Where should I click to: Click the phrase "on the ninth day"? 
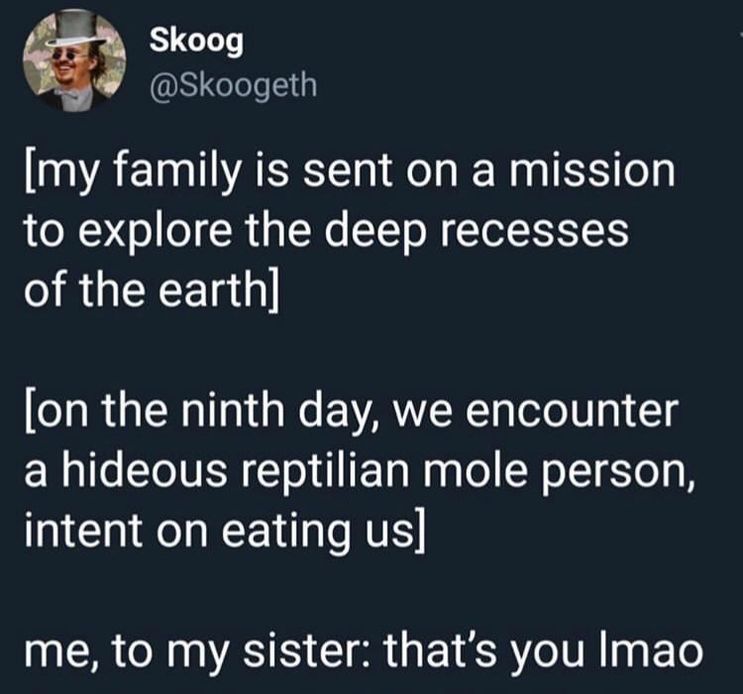pos(202,411)
